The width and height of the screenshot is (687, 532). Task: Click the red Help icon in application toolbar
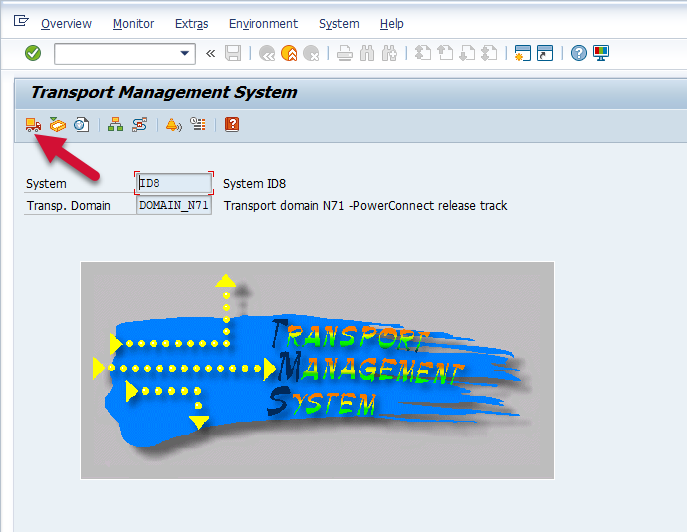[232, 125]
